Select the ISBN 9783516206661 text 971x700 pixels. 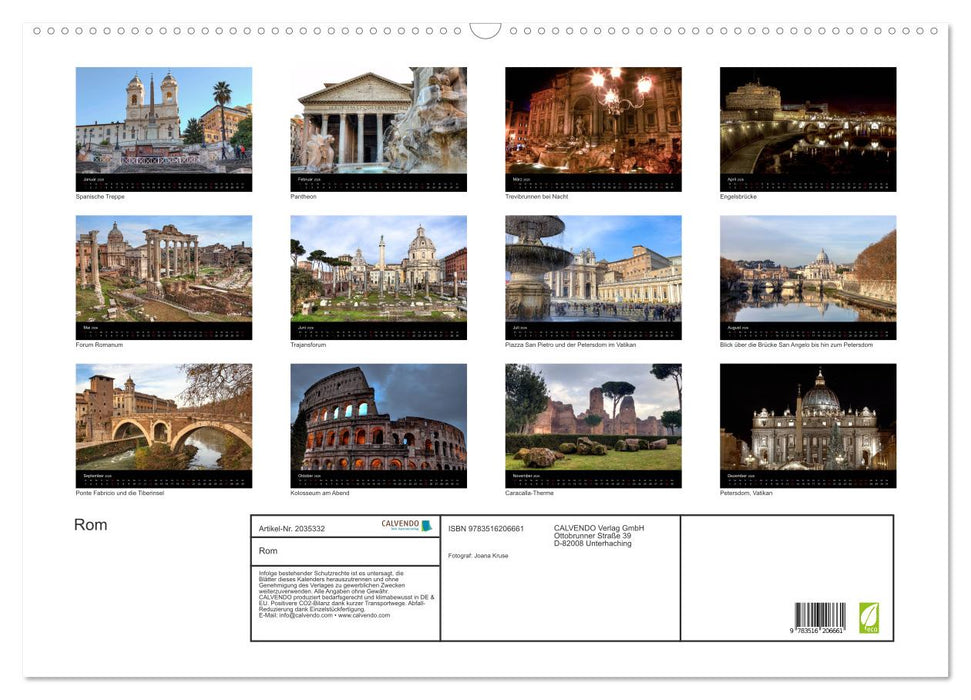(x=487, y=527)
